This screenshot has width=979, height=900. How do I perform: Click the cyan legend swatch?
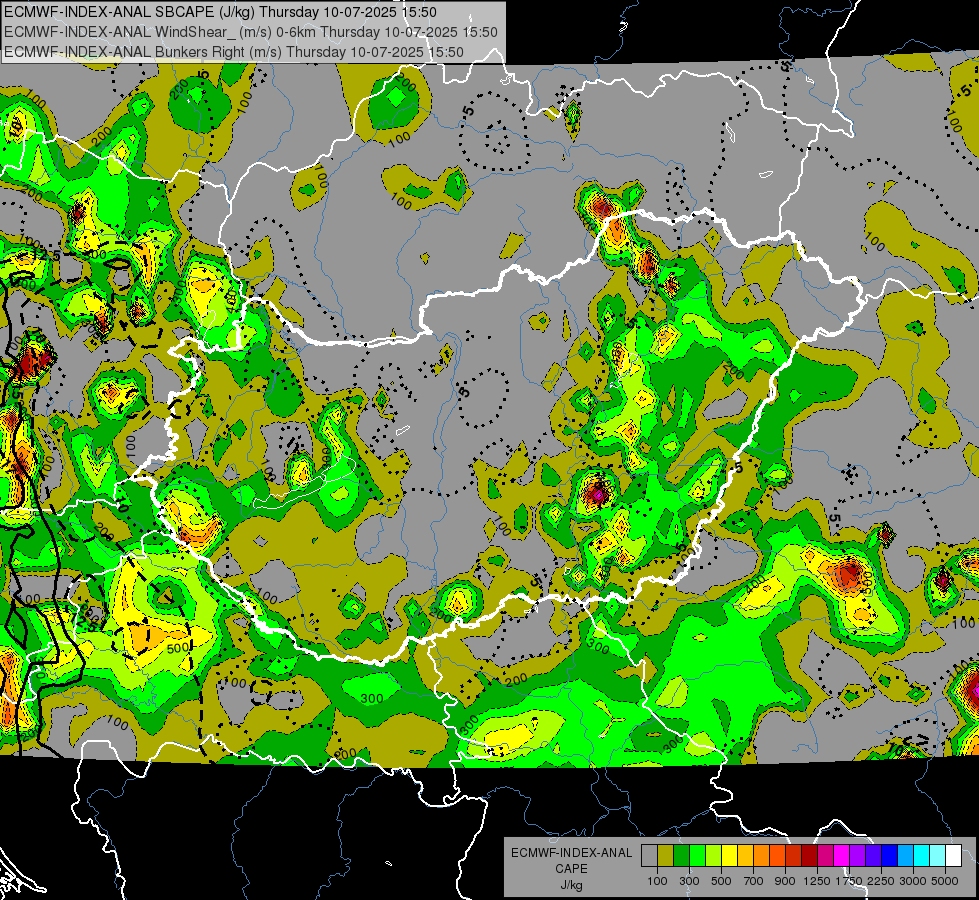[922, 856]
